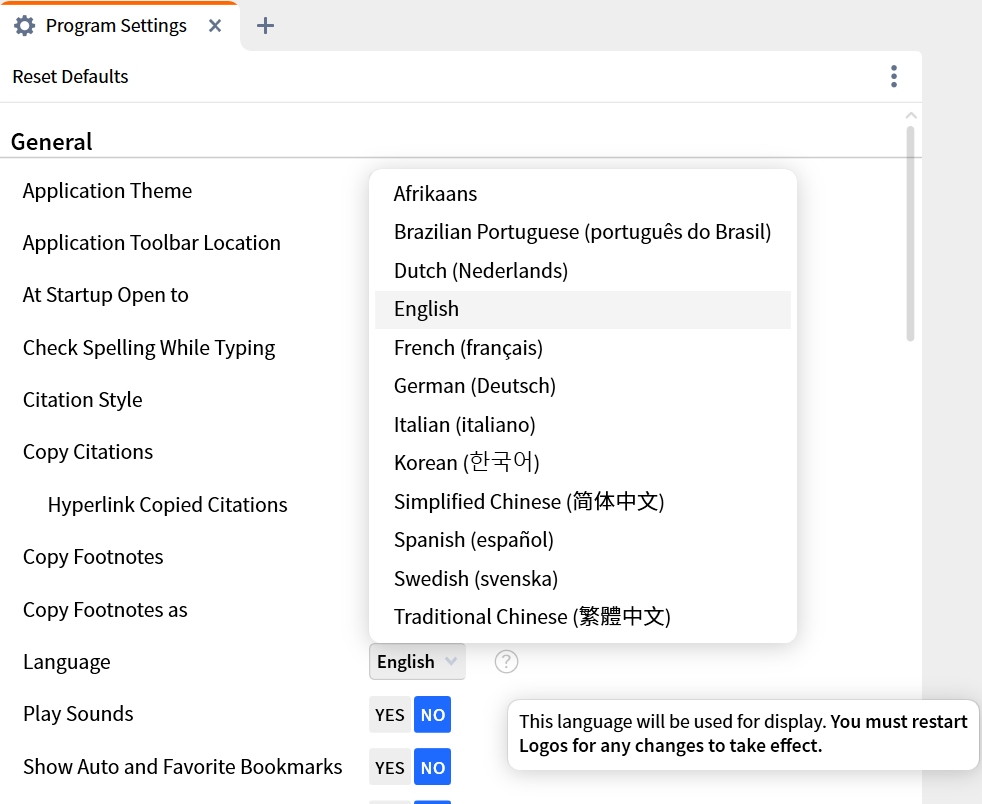The height and width of the screenshot is (804, 982).
Task: Click the Language setting label
Action: pyautogui.click(x=66, y=662)
